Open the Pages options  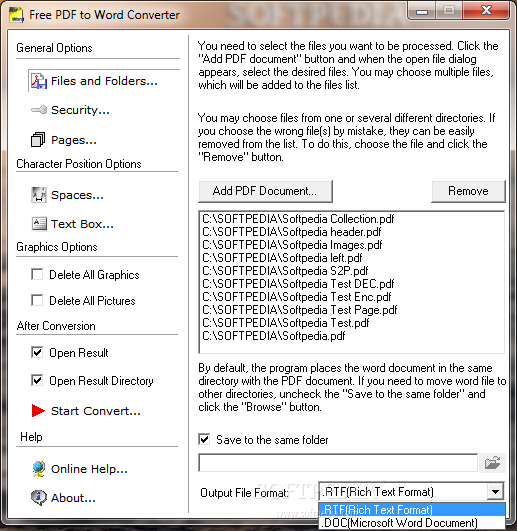pos(74,140)
